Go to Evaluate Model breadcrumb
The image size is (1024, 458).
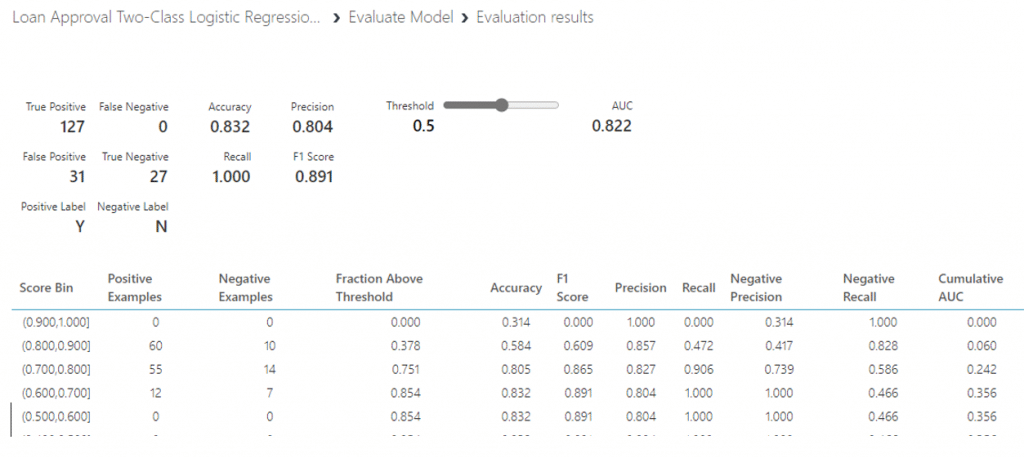pyautogui.click(x=400, y=18)
